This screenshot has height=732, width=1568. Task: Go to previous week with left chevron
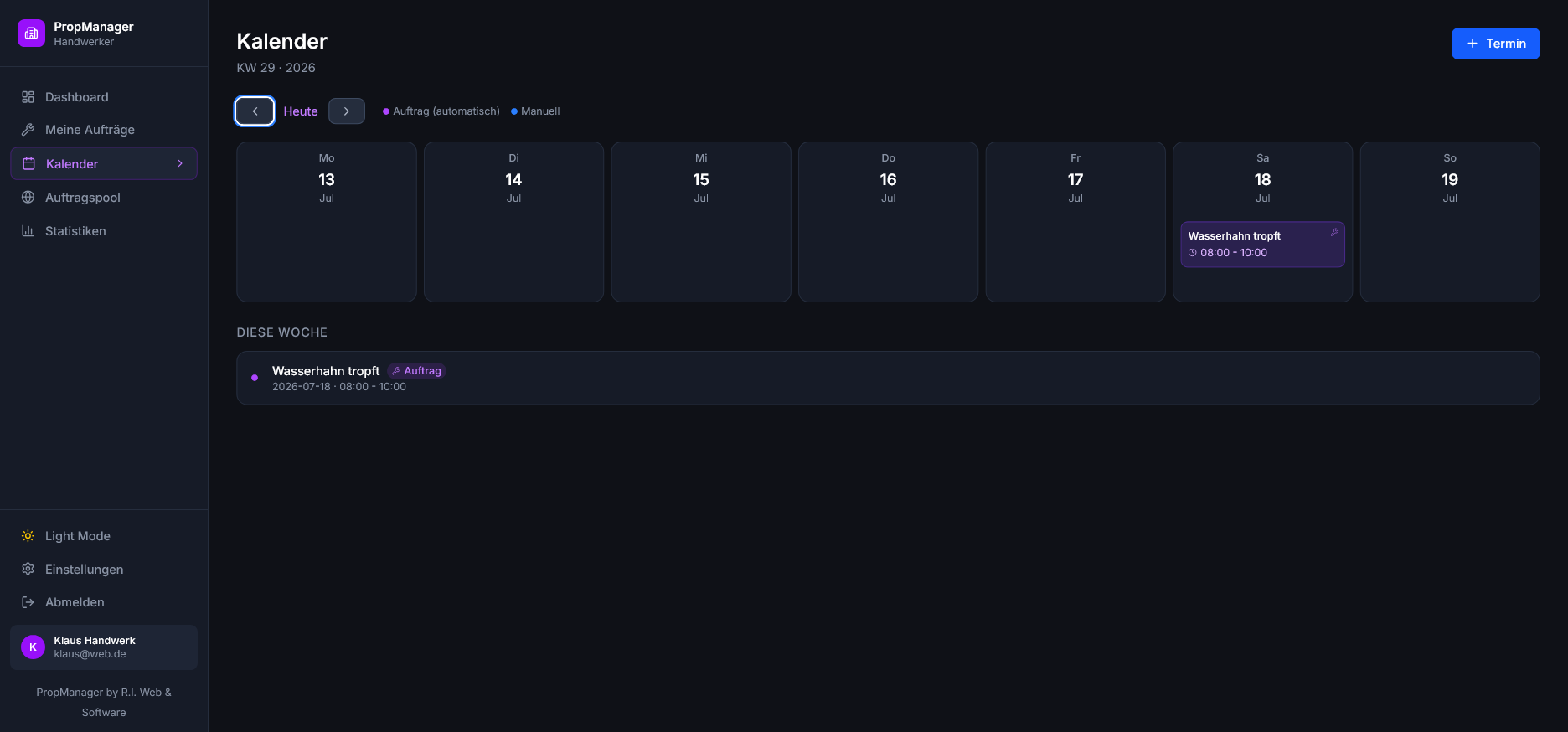pos(255,111)
